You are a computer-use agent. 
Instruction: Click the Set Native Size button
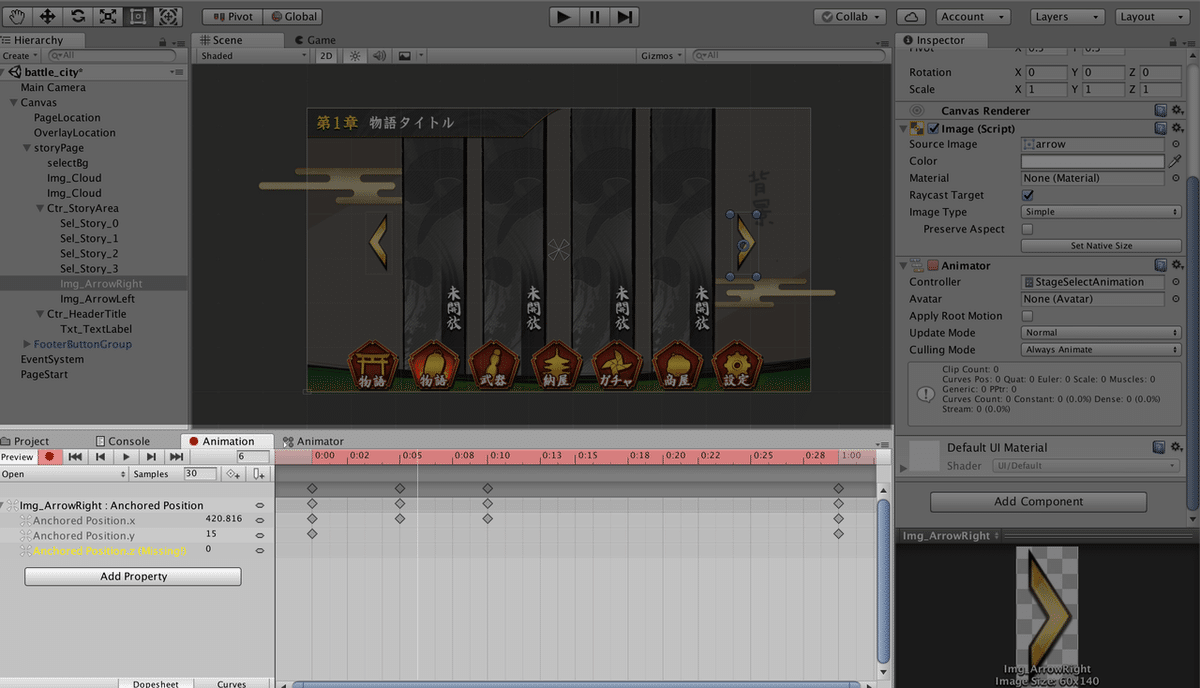tap(1100, 245)
